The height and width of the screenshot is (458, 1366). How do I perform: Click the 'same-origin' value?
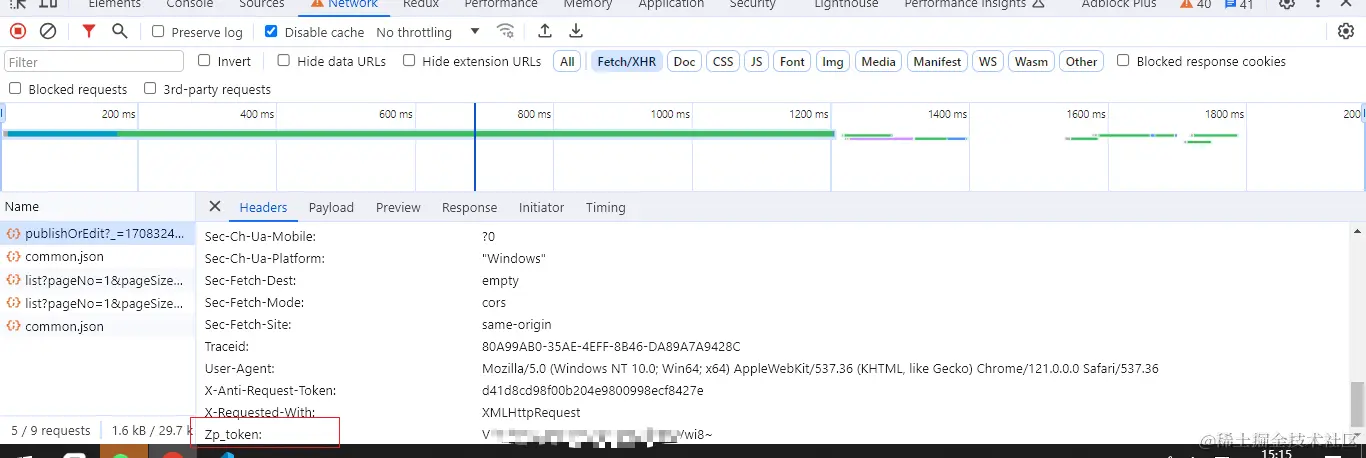click(x=516, y=324)
